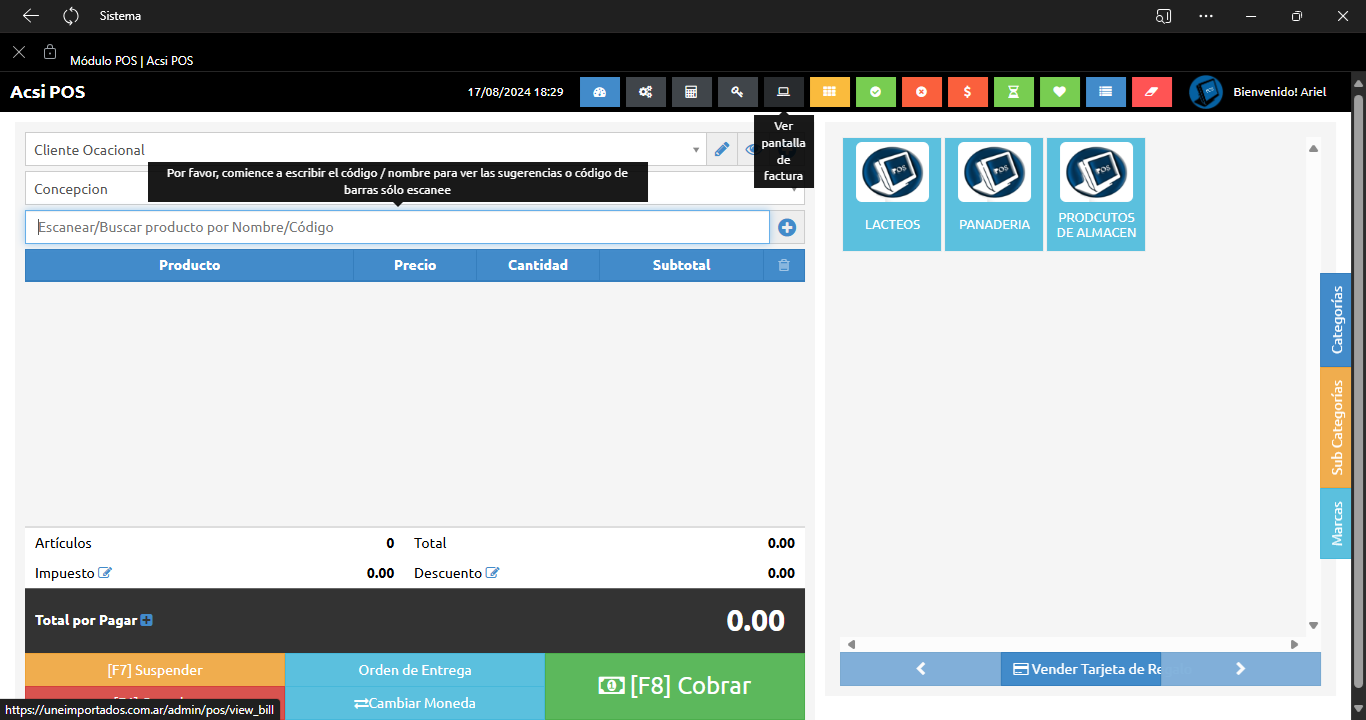Screen dimensions: 1366x720
Task: Click the green heart icon
Action: (1059, 92)
